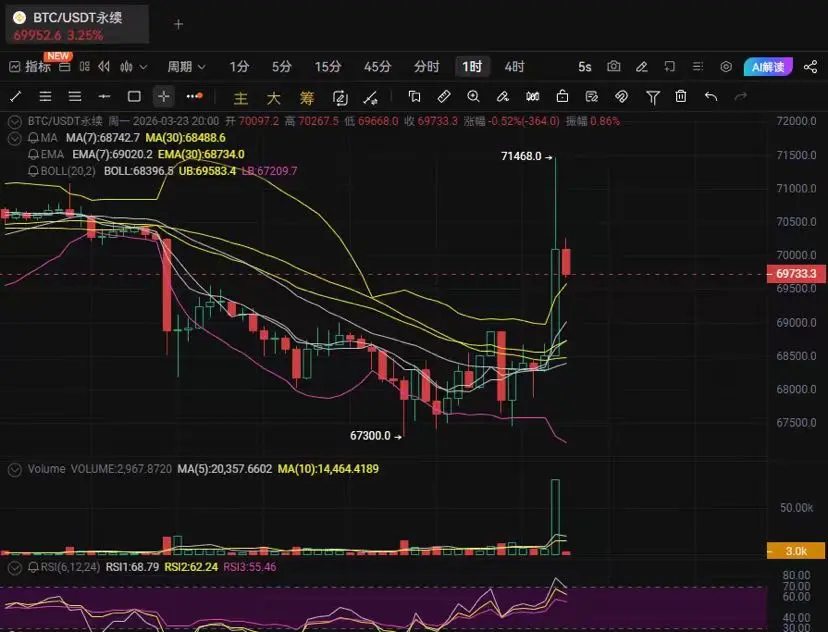The image size is (828, 632).
Task: Click the zoom-in magnifier icon
Action: point(473,96)
